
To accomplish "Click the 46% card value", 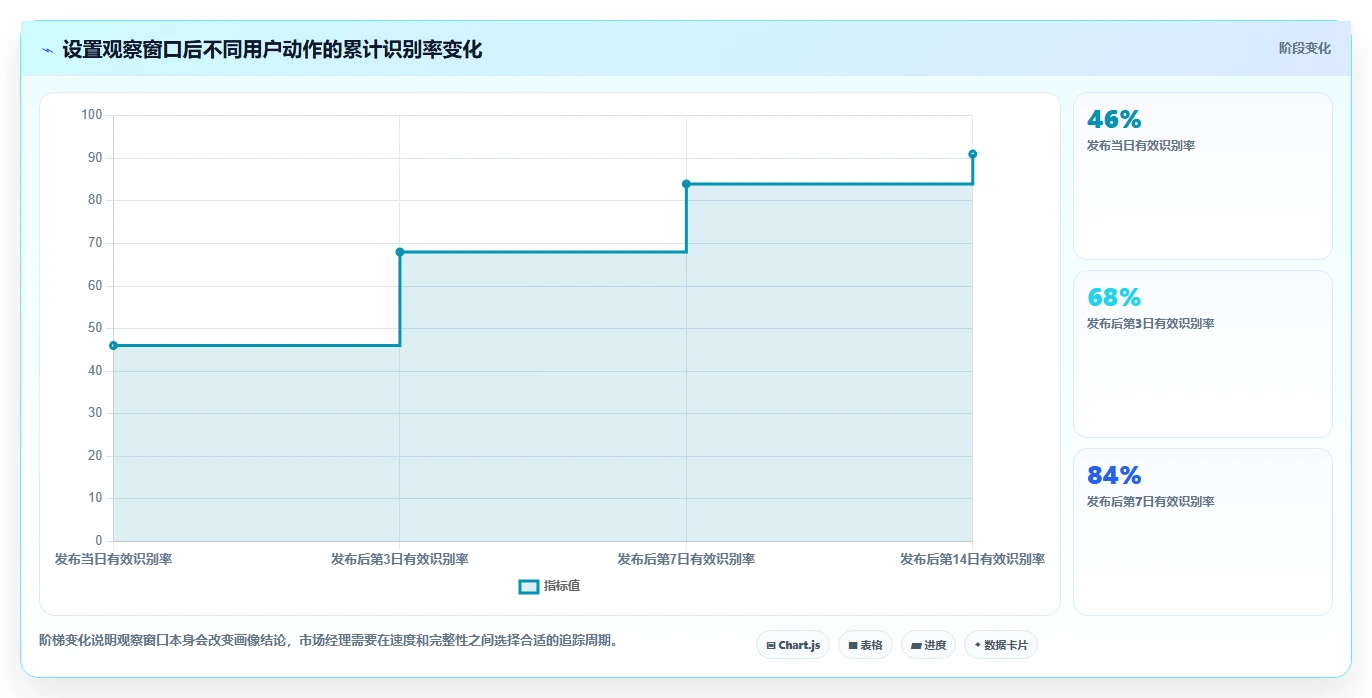I will 1114,120.
